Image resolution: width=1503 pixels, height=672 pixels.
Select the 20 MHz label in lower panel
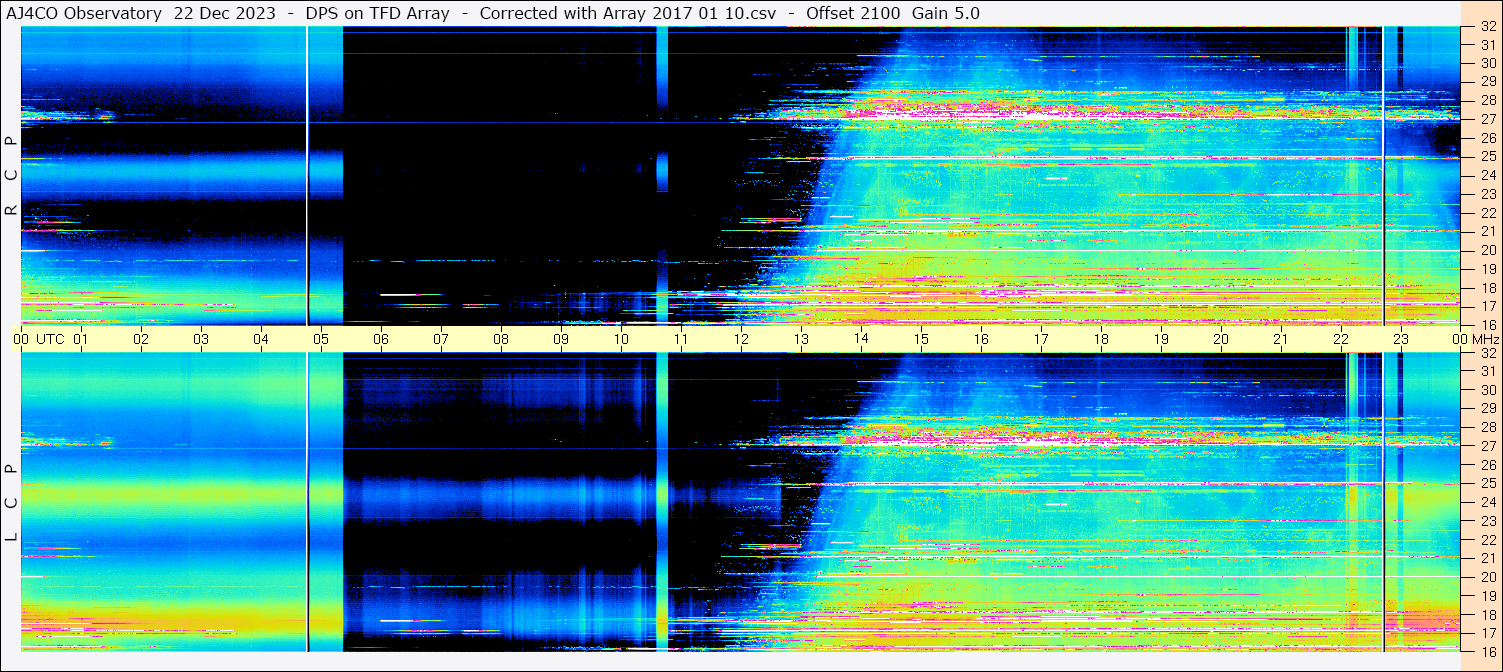click(x=1488, y=577)
